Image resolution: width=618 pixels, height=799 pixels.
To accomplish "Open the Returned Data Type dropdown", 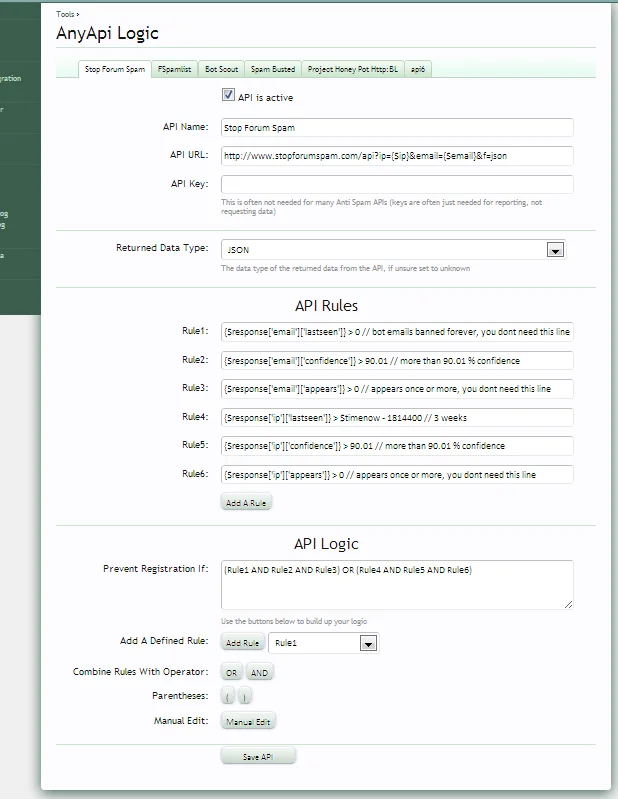I will [393, 250].
